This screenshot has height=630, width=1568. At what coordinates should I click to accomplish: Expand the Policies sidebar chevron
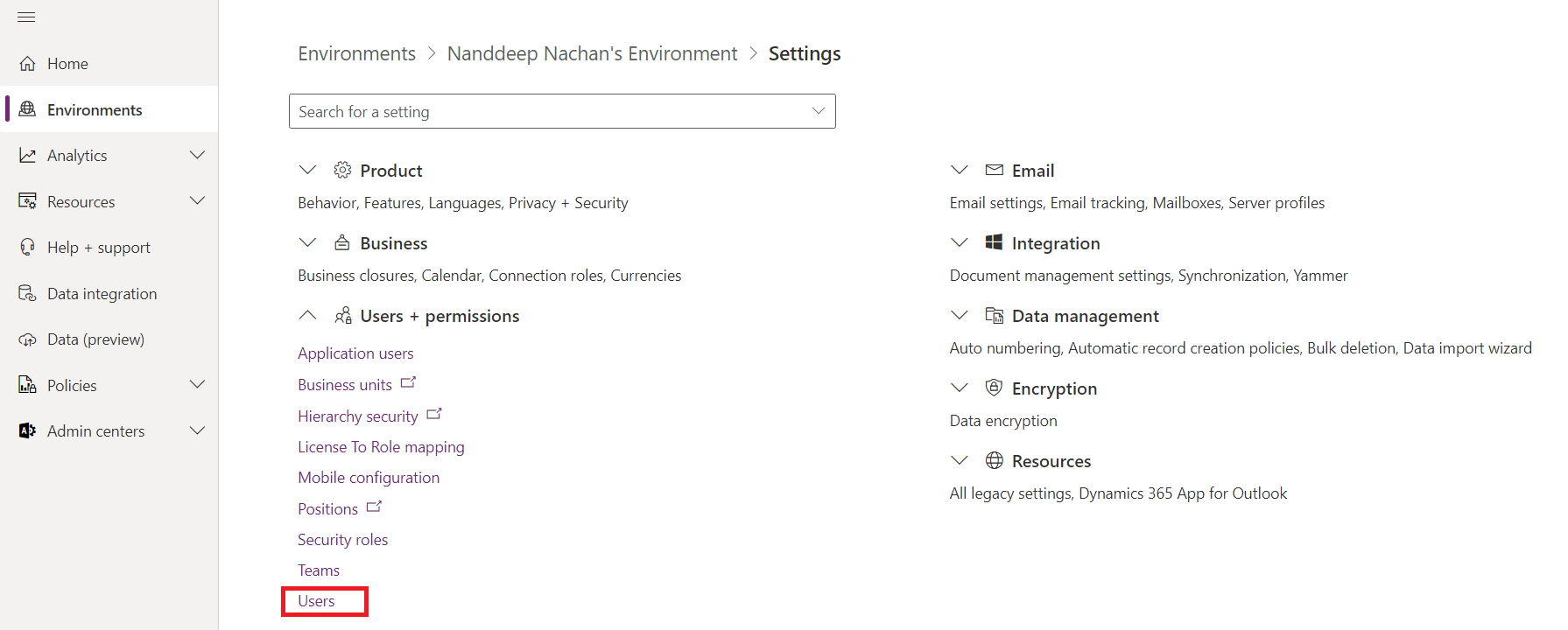(x=198, y=385)
